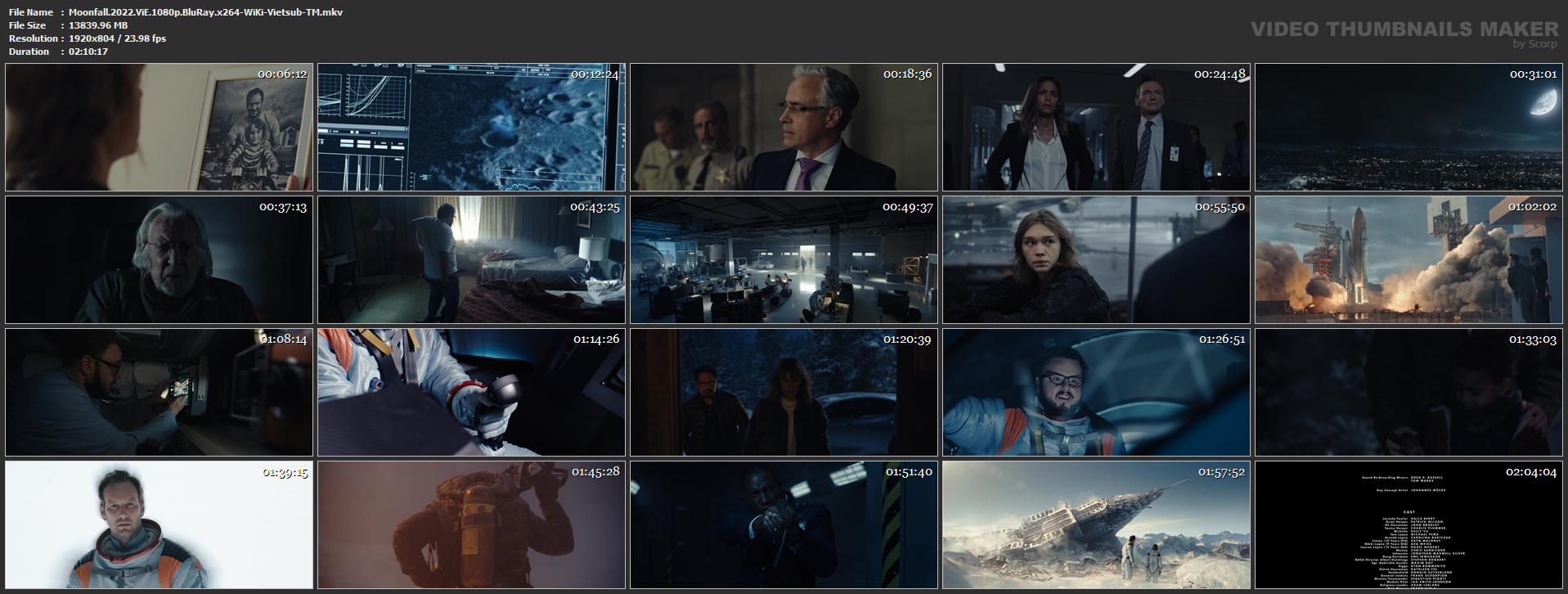
Task: Select the thumbnail timestamped 00:18:36
Action: point(784,128)
